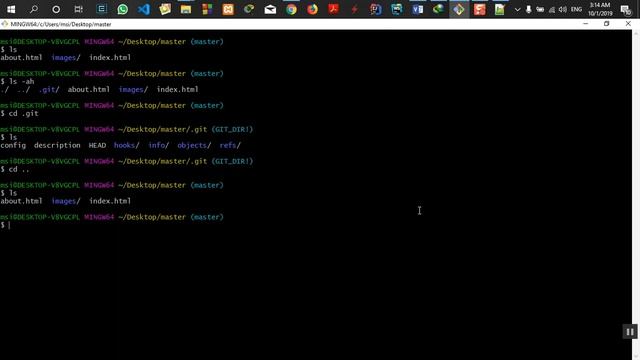Click the 'HEAD' file name
The height and width of the screenshot is (360, 640).
tap(97, 145)
